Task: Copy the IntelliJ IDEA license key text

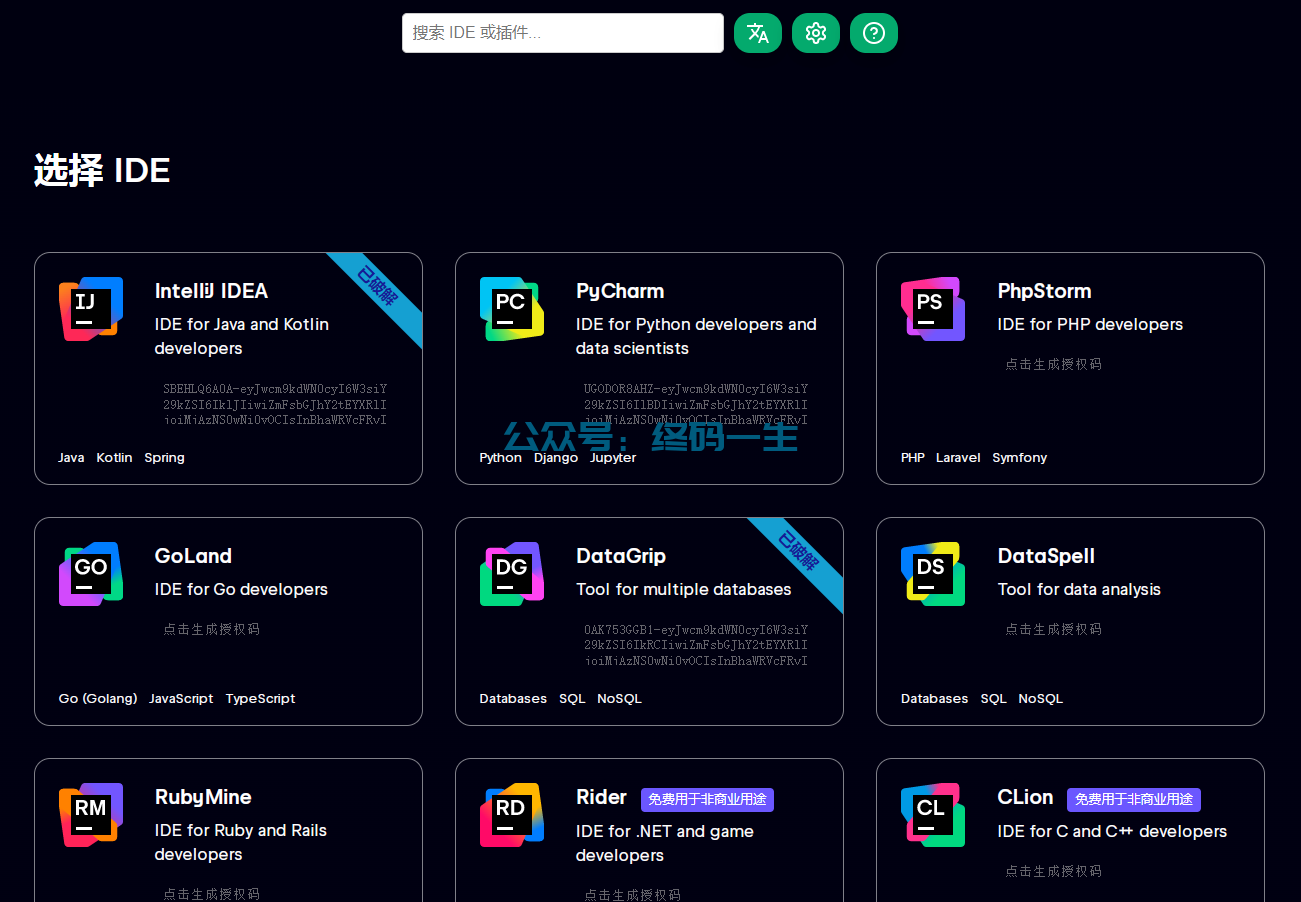Action: [x=275, y=404]
